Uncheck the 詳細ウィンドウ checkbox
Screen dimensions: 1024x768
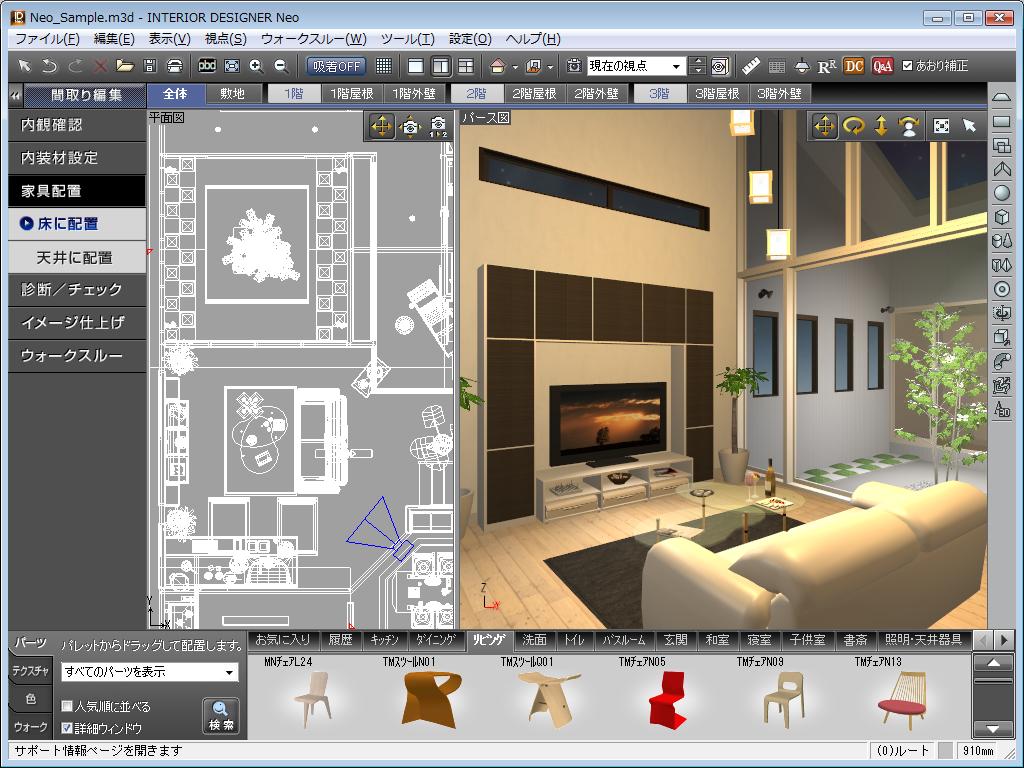(67, 728)
